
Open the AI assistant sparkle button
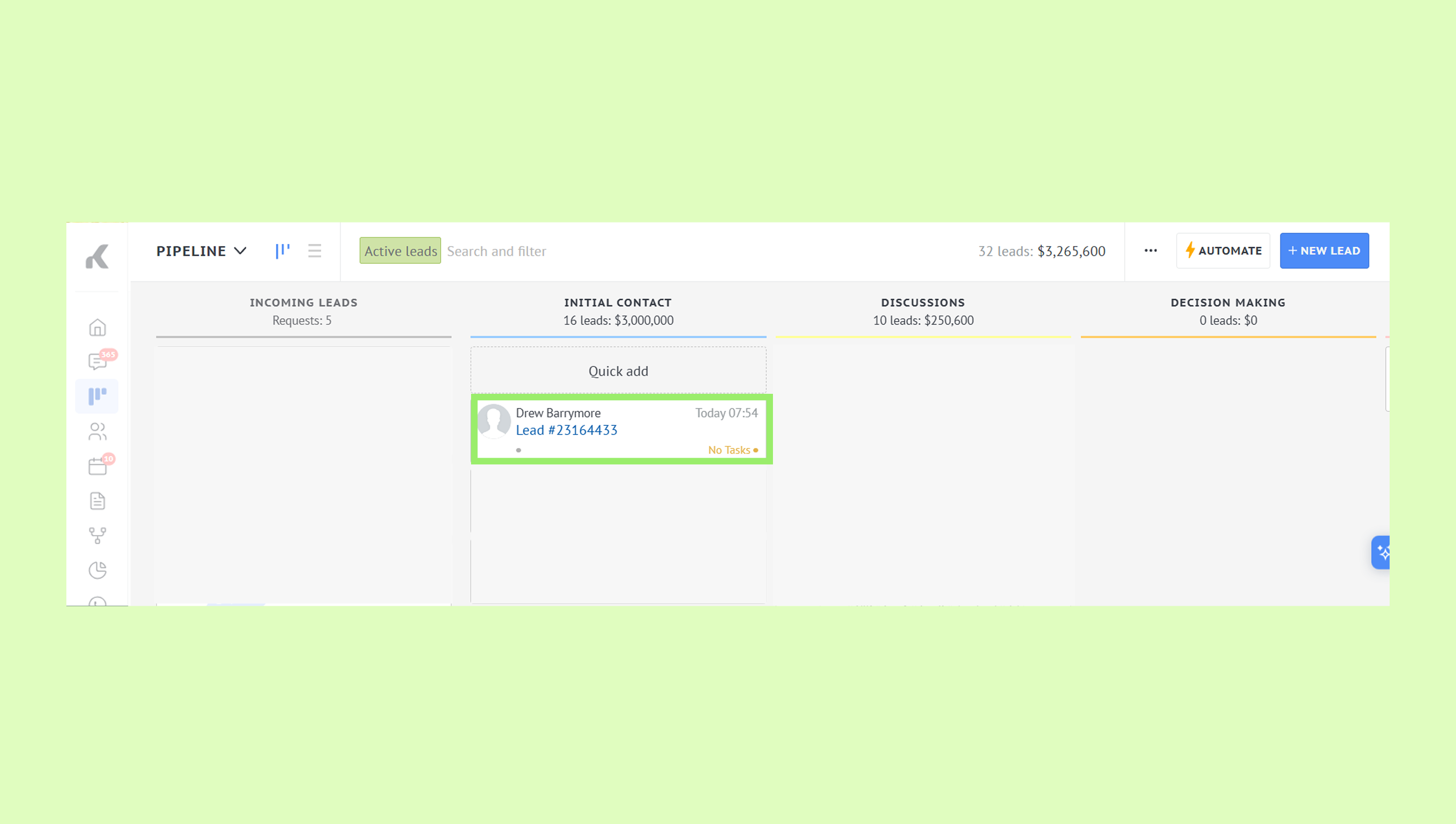pos(1382,552)
